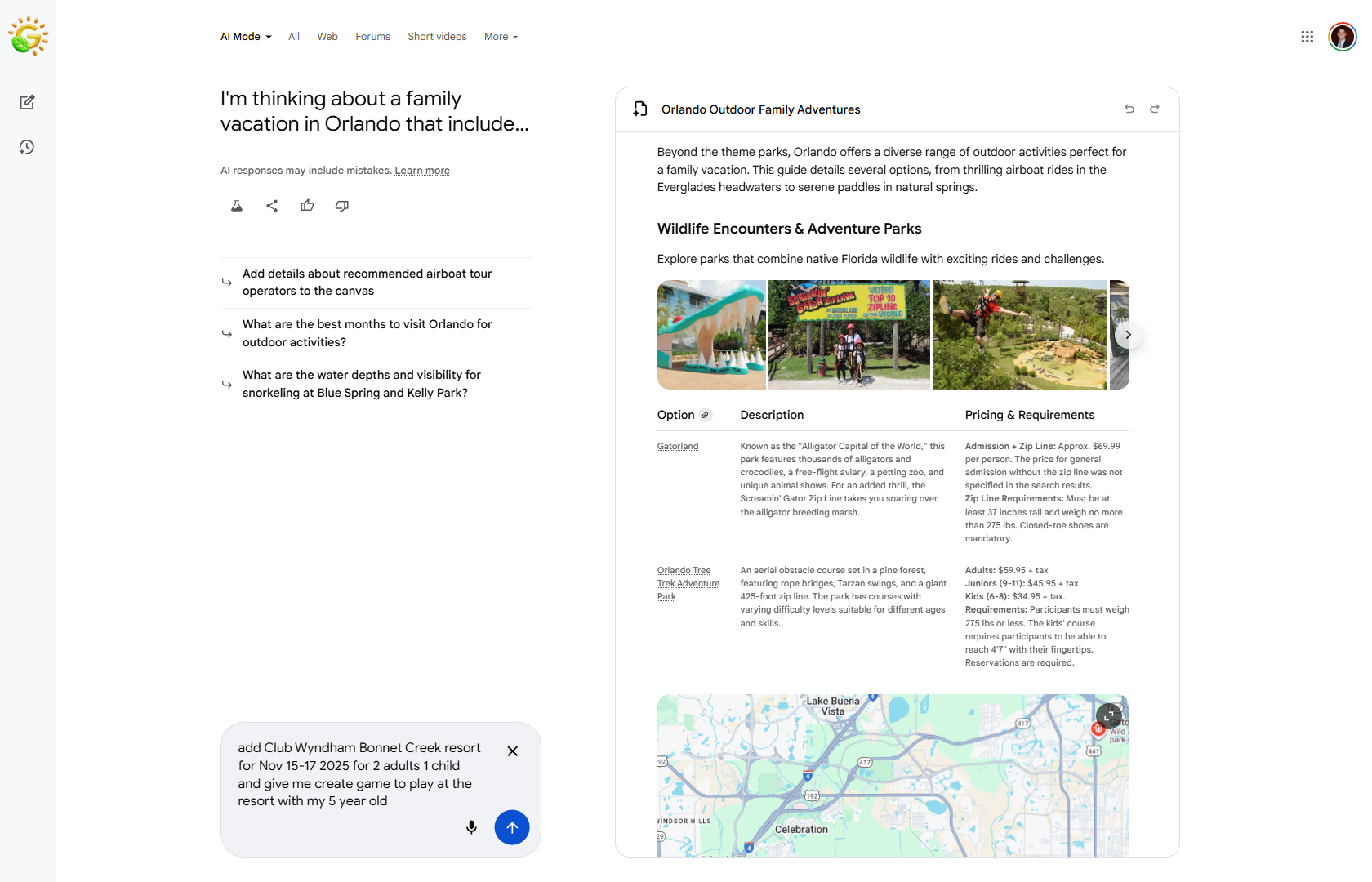
Task: Submit the prompt with the send arrow
Action: pyautogui.click(x=512, y=827)
